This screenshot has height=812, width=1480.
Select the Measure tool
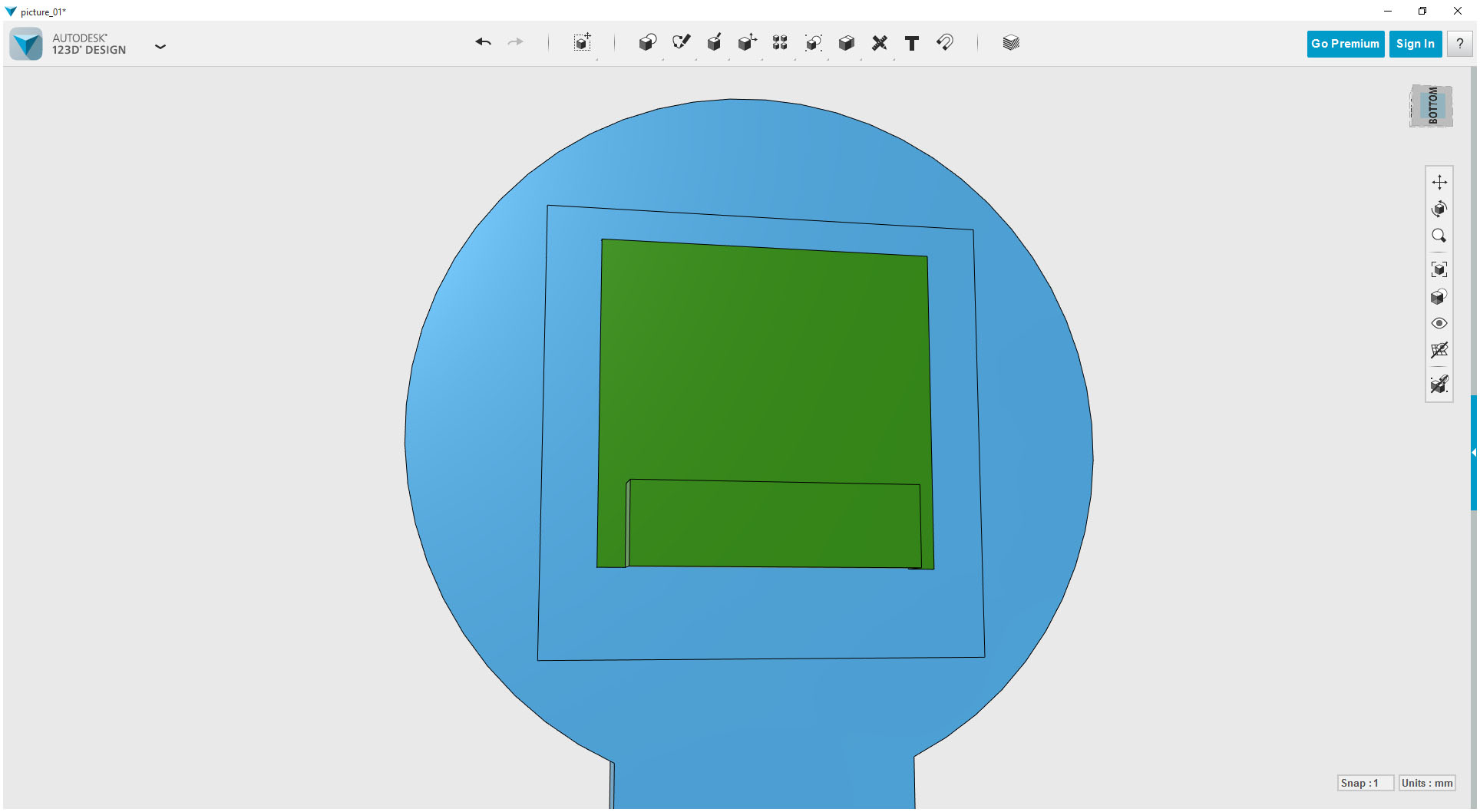880,43
